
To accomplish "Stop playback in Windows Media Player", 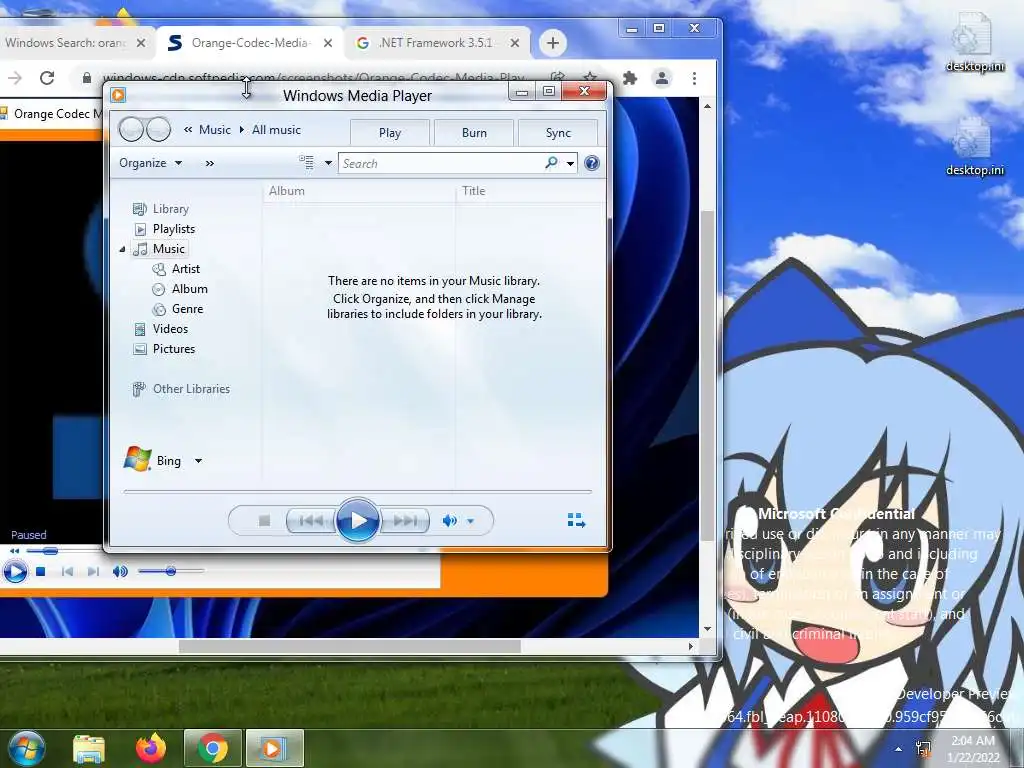I will 264,520.
